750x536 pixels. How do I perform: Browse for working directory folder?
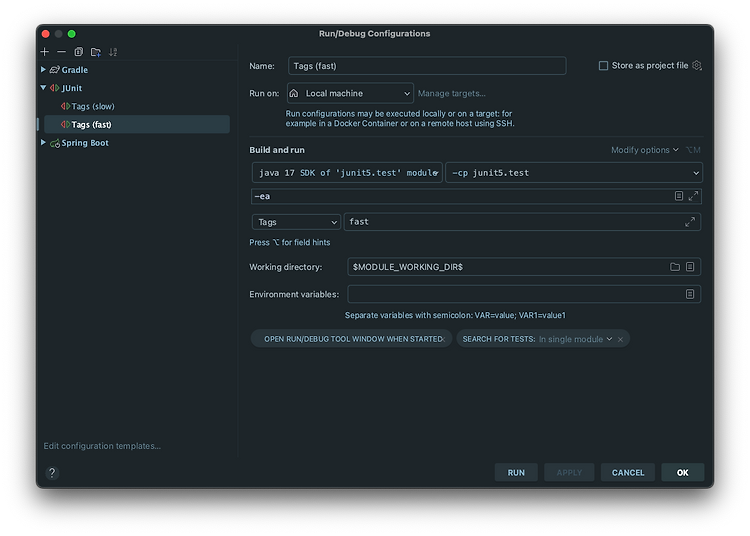tap(675, 267)
